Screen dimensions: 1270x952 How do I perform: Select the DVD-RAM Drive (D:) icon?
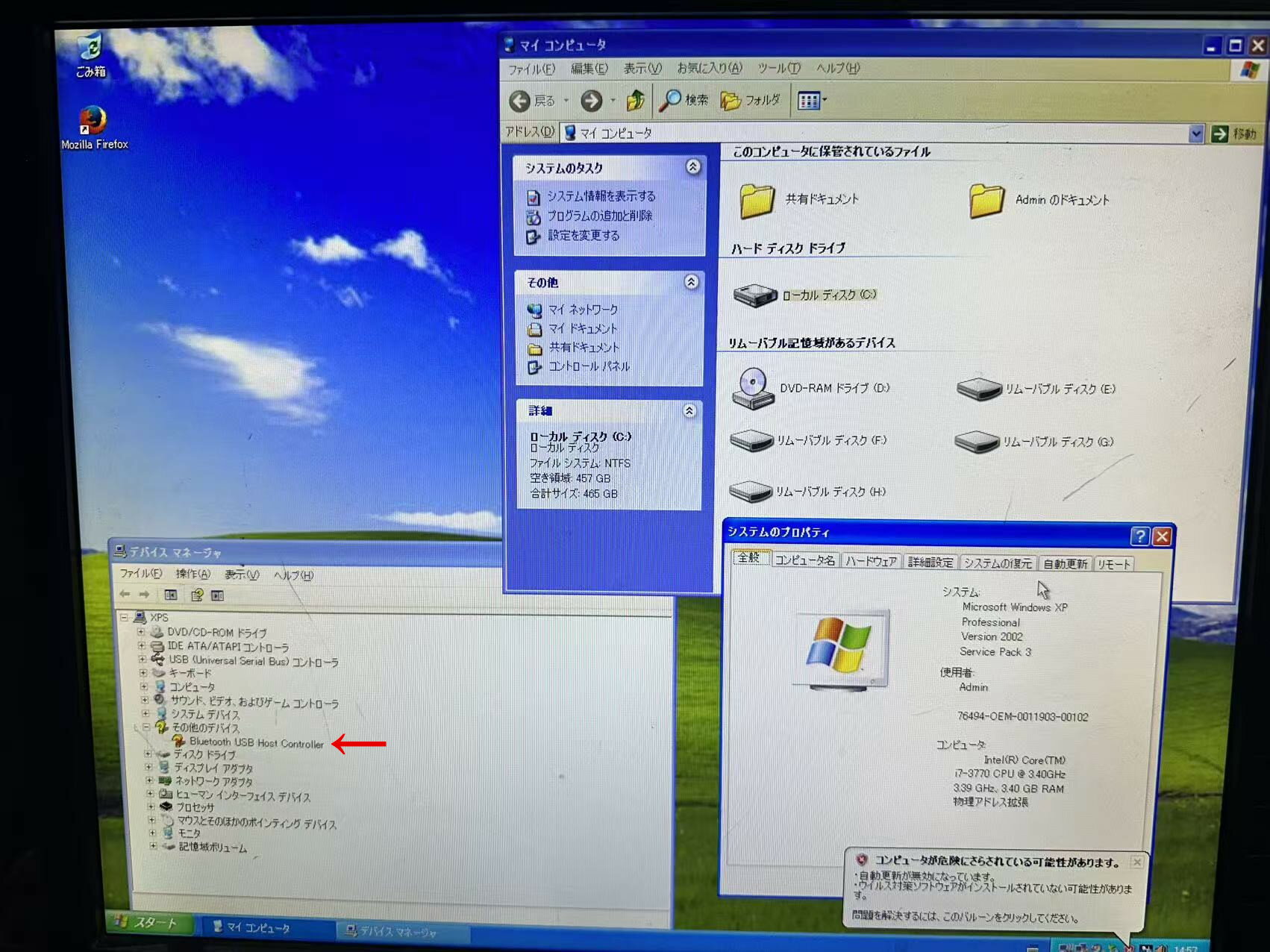(753, 388)
